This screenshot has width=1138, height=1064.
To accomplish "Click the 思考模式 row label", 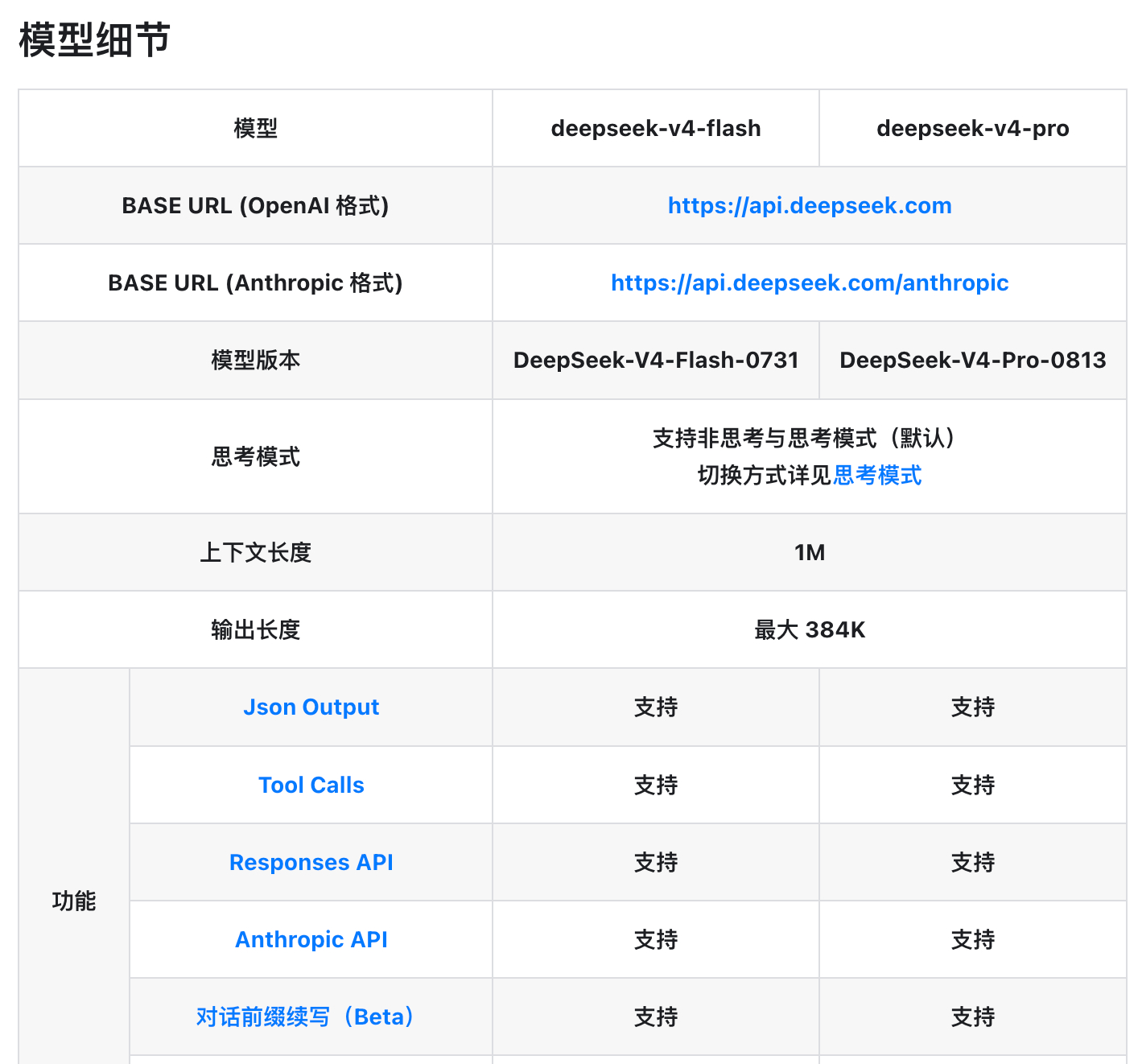I will coord(256,457).
